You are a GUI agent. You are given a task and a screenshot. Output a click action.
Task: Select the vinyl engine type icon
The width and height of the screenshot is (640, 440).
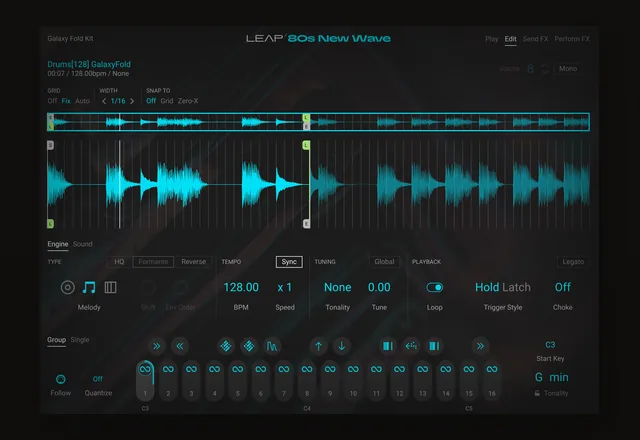(x=68, y=287)
